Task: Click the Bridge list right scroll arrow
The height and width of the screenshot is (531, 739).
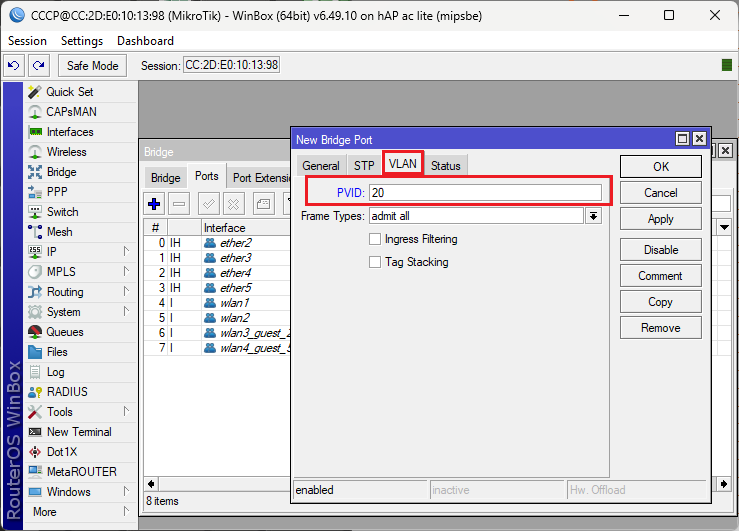Action: 724,483
